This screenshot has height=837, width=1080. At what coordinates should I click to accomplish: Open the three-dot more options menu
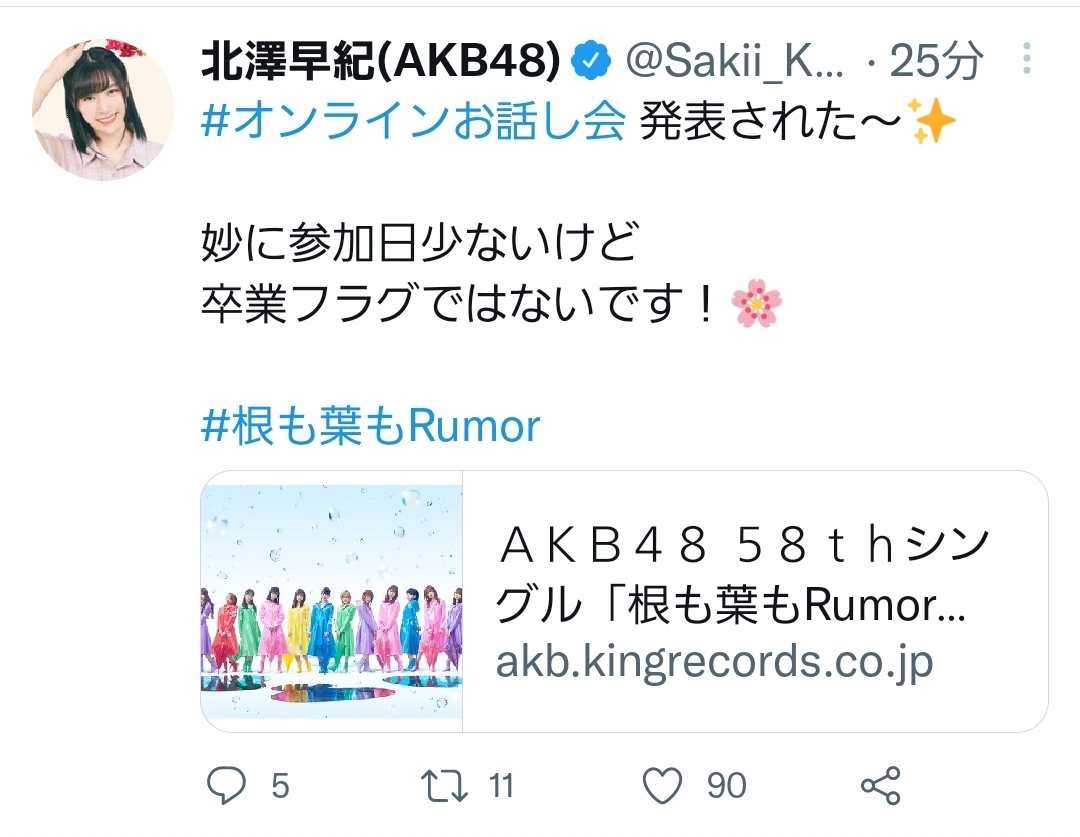pyautogui.click(x=1026, y=59)
